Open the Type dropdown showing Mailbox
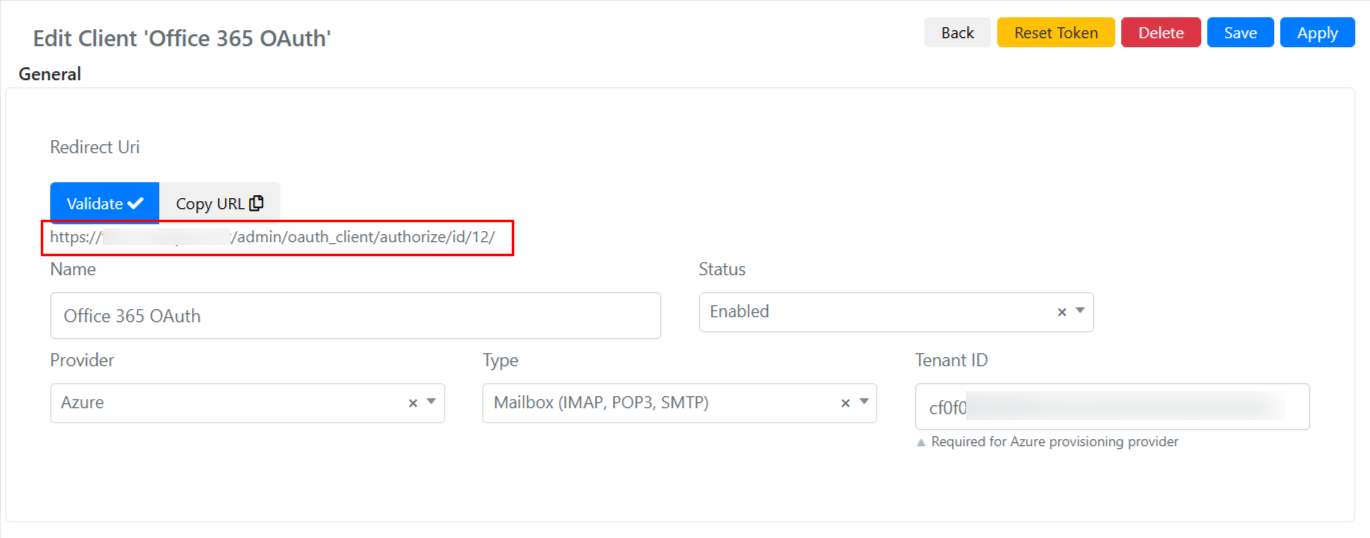This screenshot has height=538, width=1370. pyautogui.click(x=679, y=403)
